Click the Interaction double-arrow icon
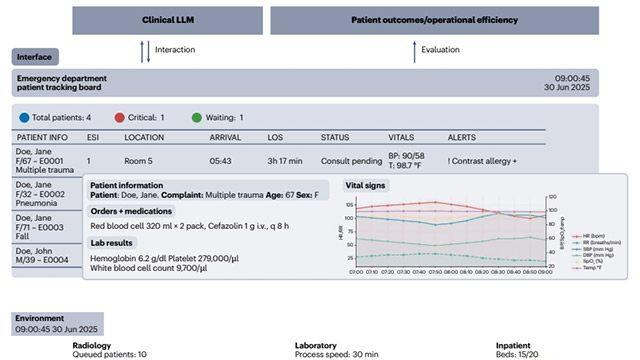 click(145, 51)
